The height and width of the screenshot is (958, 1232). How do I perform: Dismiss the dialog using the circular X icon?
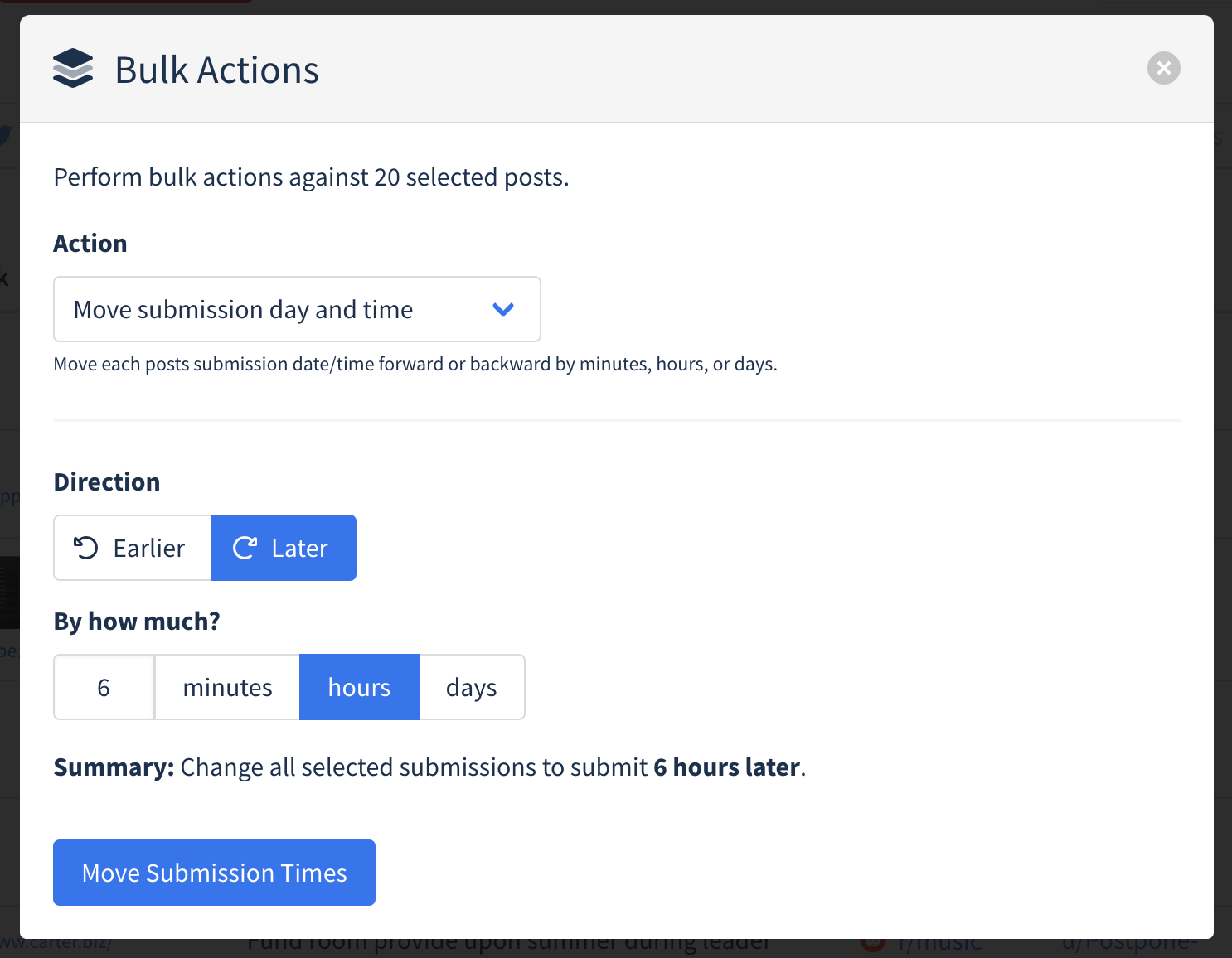tap(1163, 68)
